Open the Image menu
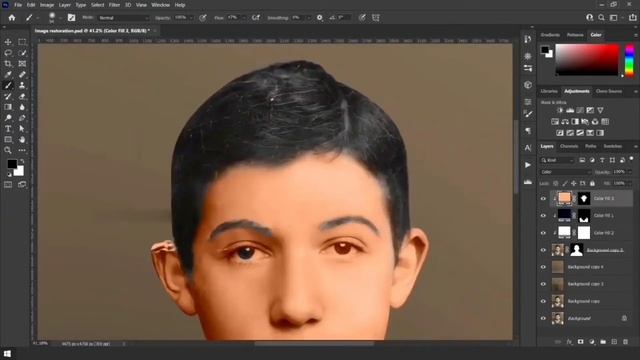The width and height of the screenshot is (640, 360). (47, 5)
